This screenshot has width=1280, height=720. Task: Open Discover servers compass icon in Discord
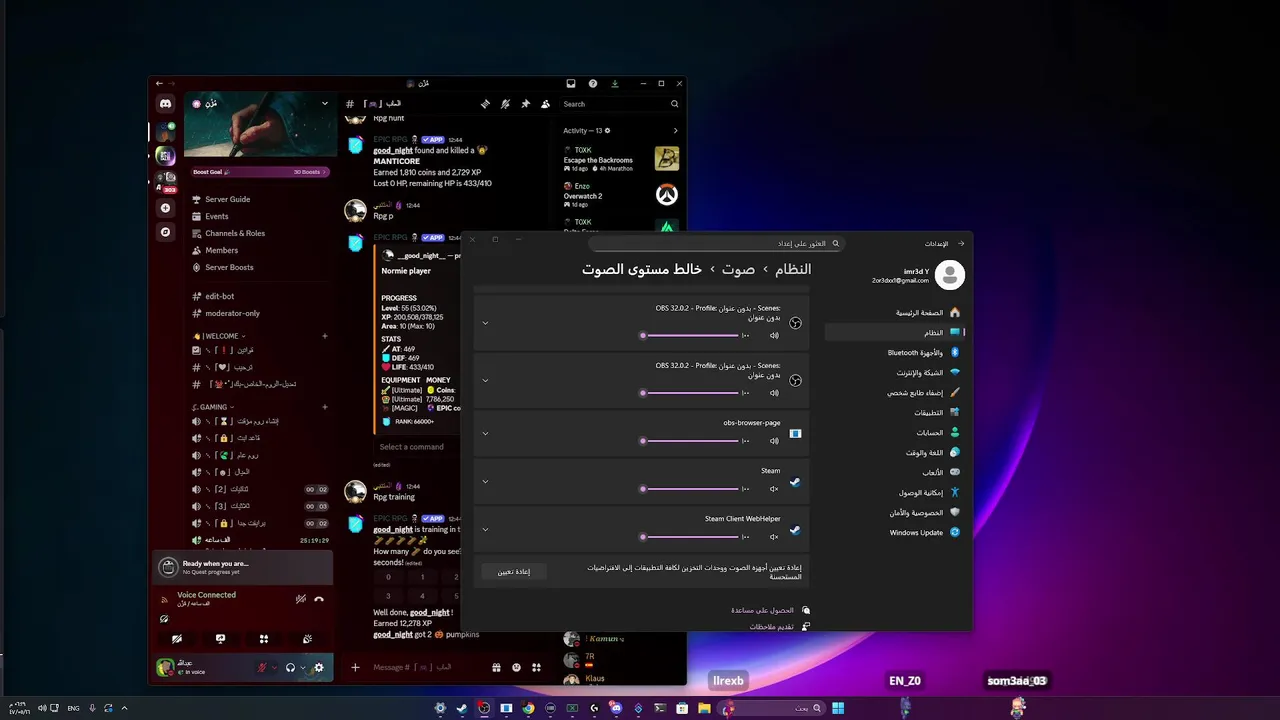tap(166, 232)
